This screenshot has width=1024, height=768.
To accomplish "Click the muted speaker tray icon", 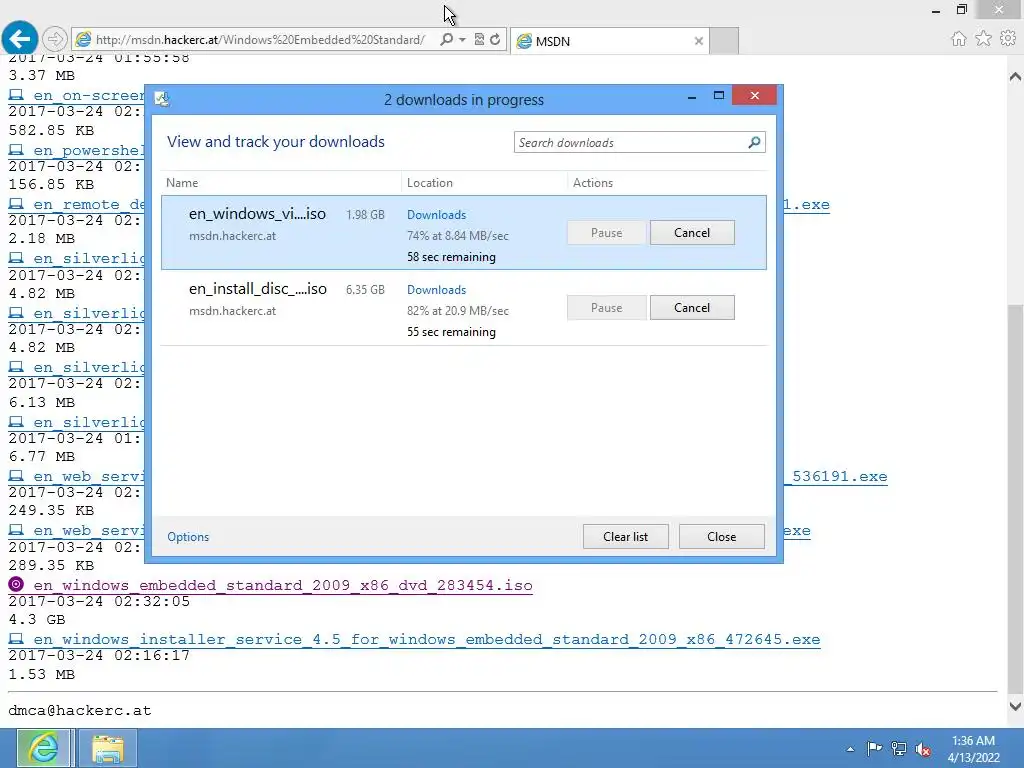I will (x=923, y=749).
